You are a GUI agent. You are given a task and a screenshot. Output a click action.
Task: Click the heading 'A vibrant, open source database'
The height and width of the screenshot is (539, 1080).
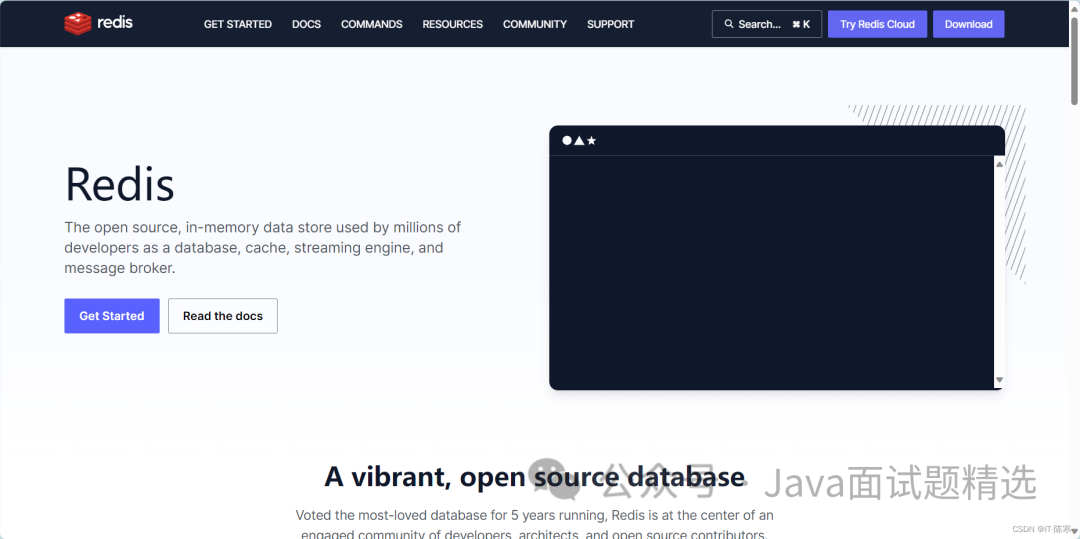click(534, 476)
